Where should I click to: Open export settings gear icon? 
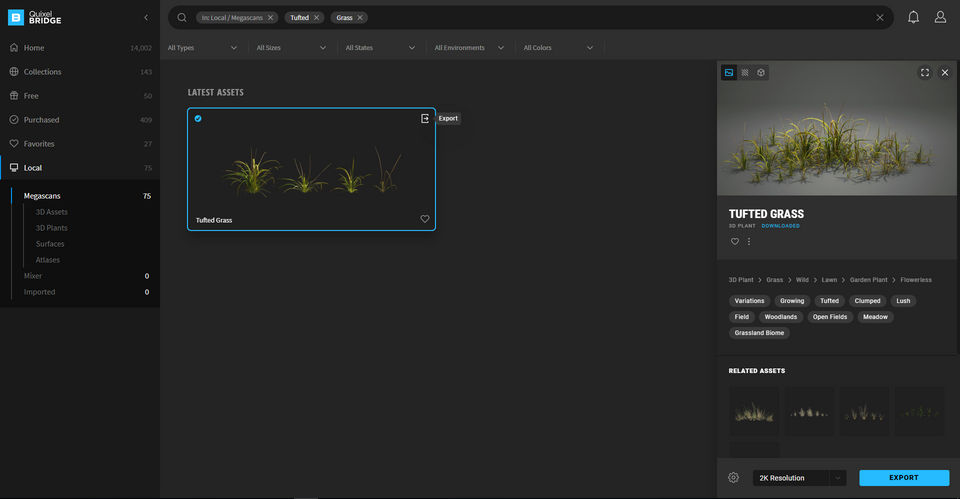[x=733, y=478]
